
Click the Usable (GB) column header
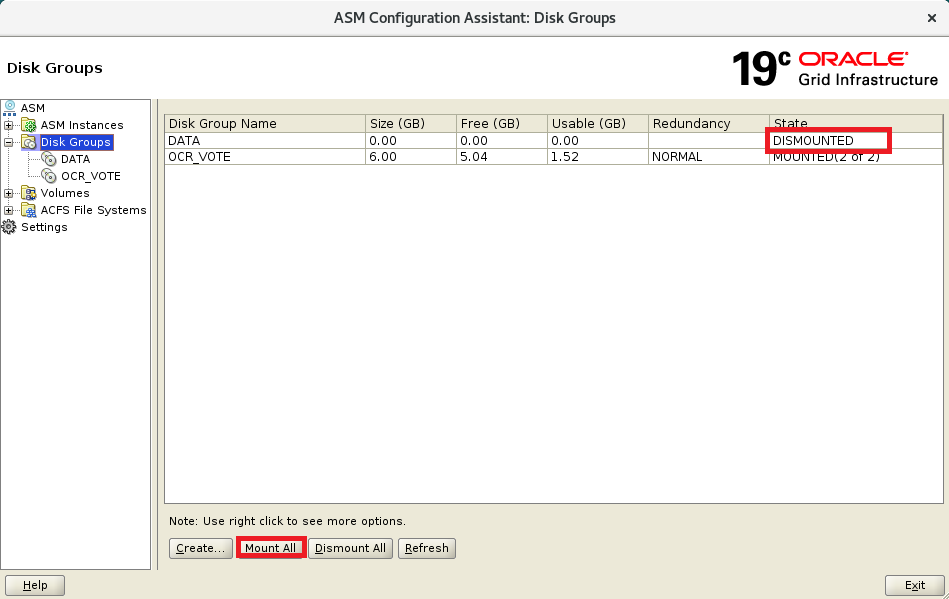pyautogui.click(x=598, y=123)
